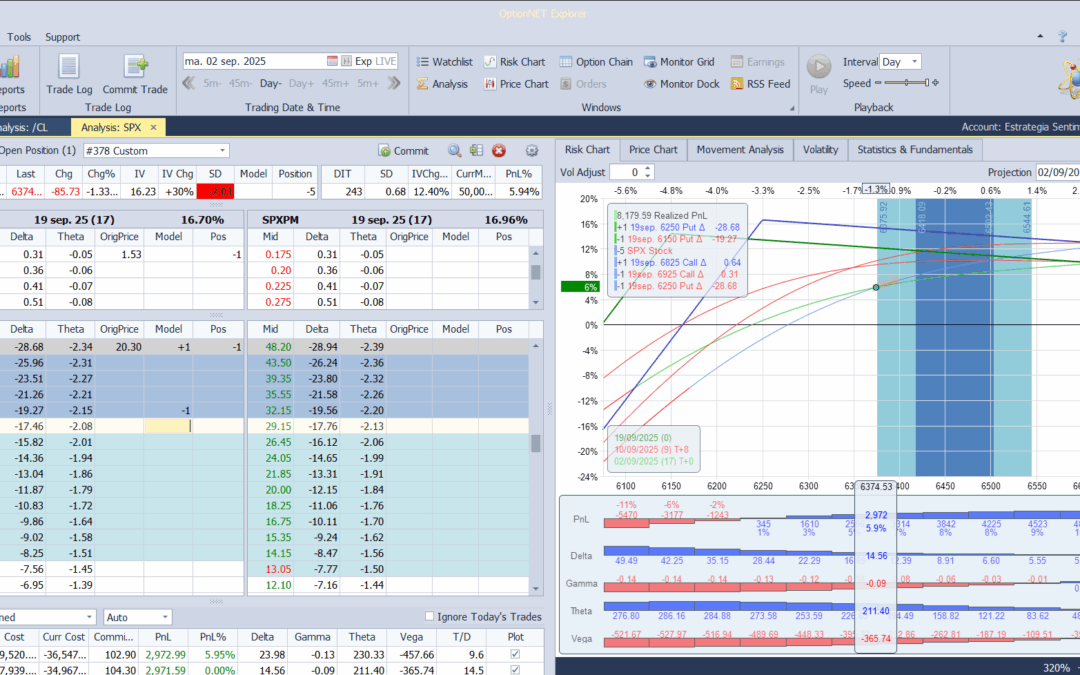Click the 45m- time step button

point(240,83)
